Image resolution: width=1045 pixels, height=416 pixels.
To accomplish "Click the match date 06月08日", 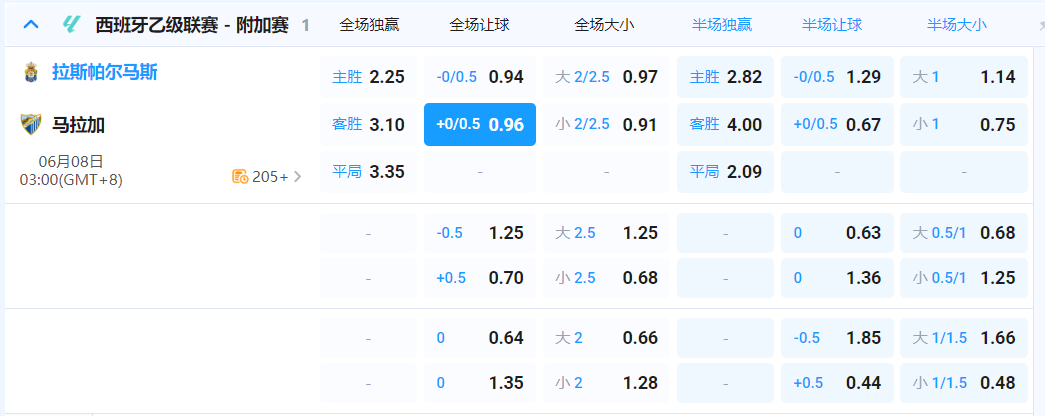I will pos(71,161).
